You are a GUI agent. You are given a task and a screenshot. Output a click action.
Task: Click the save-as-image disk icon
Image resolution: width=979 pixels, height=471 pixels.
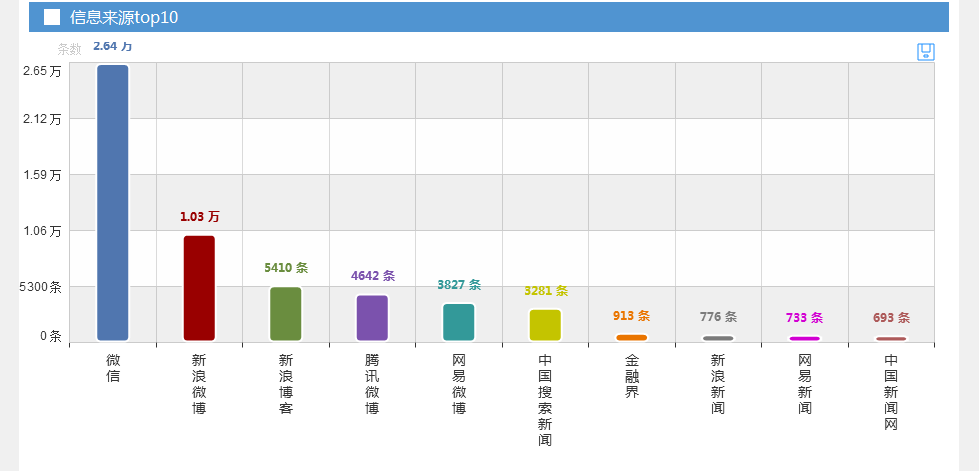click(x=925, y=51)
